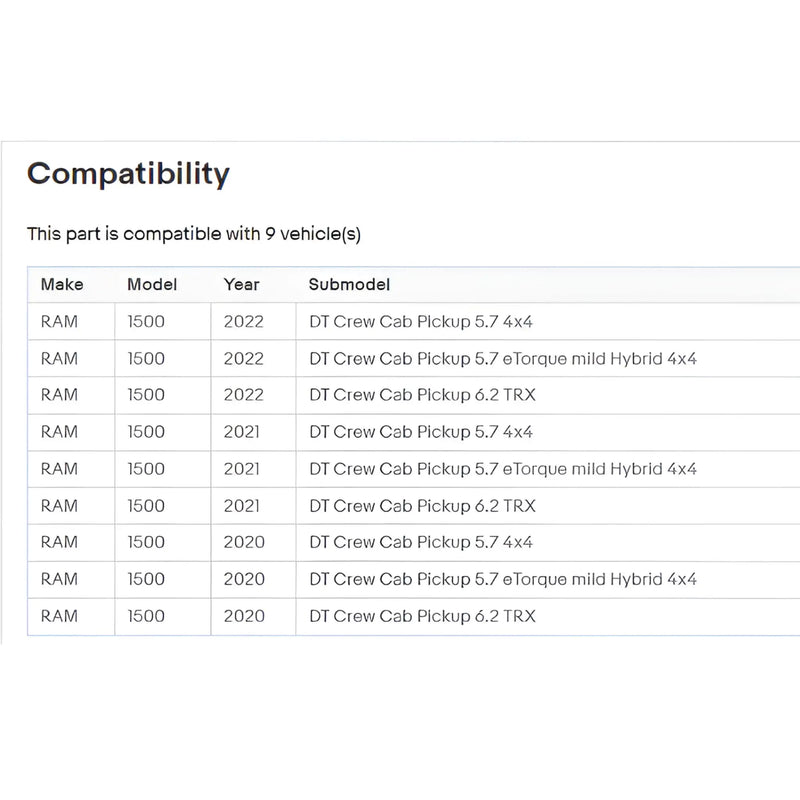Screen dimensions: 800x800
Task: Click RAM in the 2021 6.2 TRX row
Action: 59,506
